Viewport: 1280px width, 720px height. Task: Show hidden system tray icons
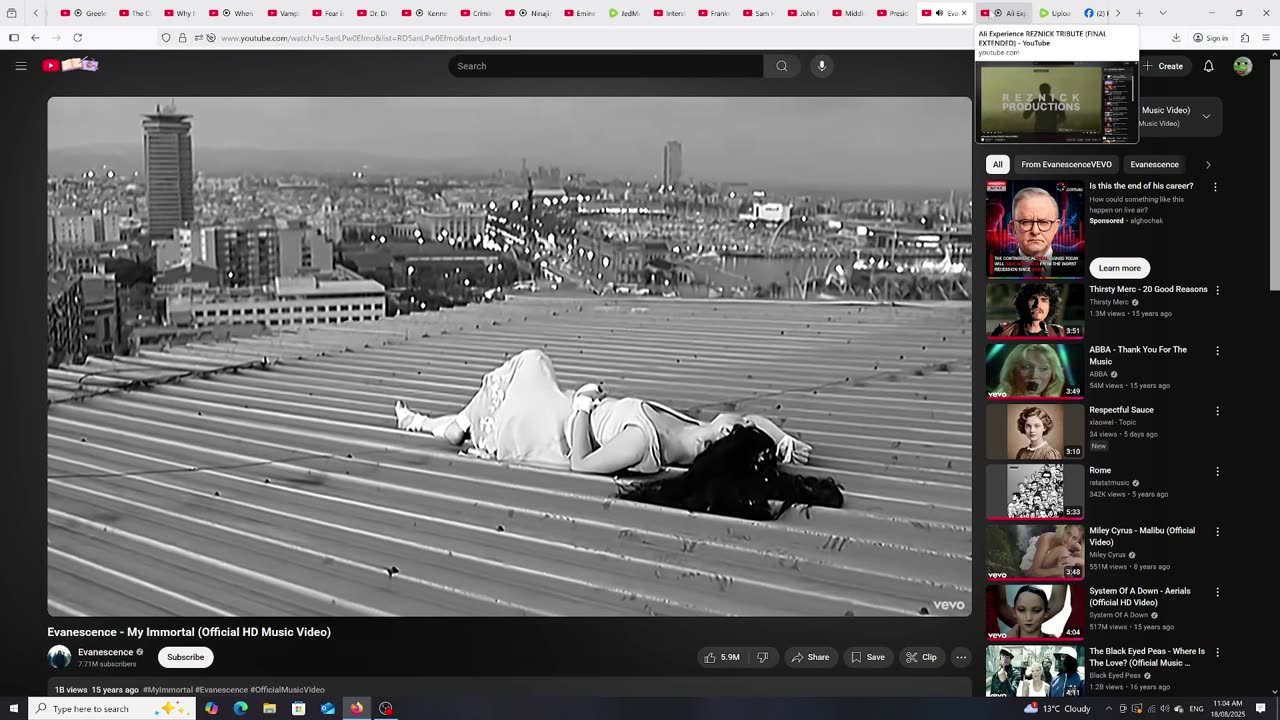[1109, 708]
